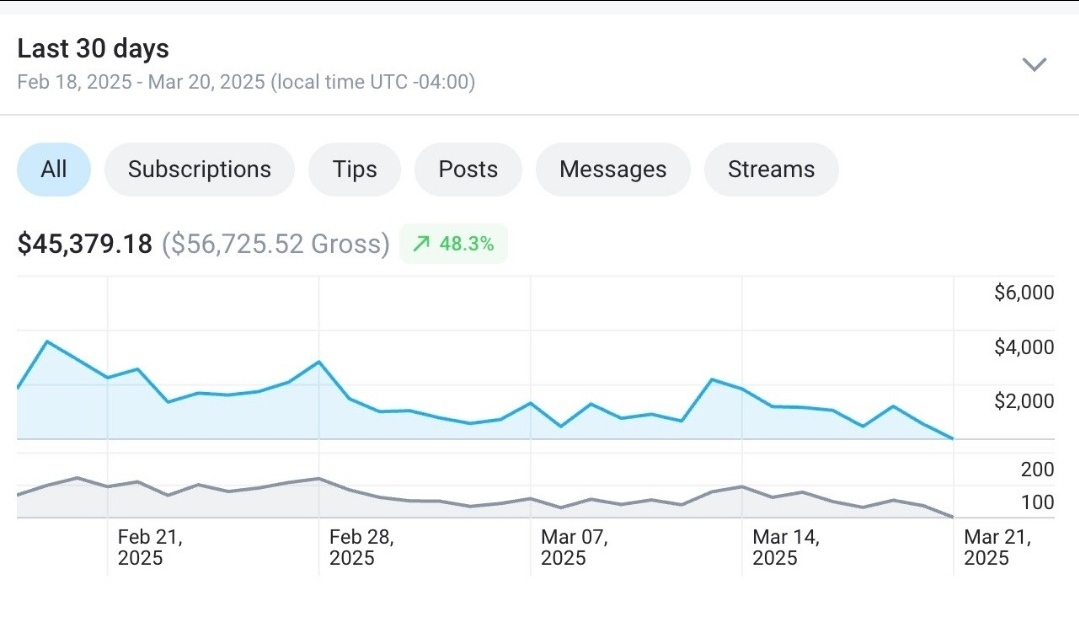Viewport: 1079px width, 626px height.
Task: Select the Mar 14, 2025 axis label
Action: (785, 547)
